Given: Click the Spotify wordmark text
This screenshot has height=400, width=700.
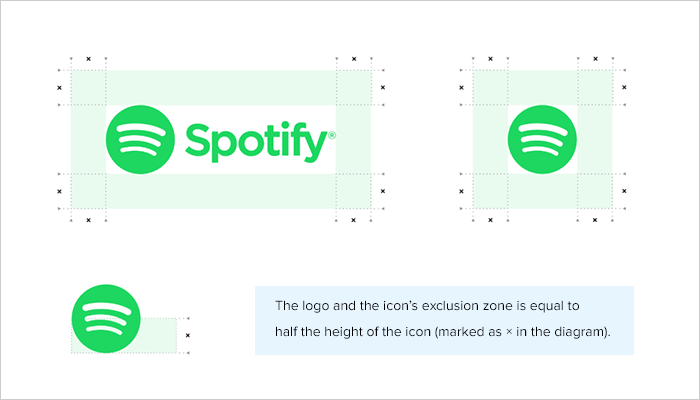Looking at the screenshot, I should coord(257,142).
